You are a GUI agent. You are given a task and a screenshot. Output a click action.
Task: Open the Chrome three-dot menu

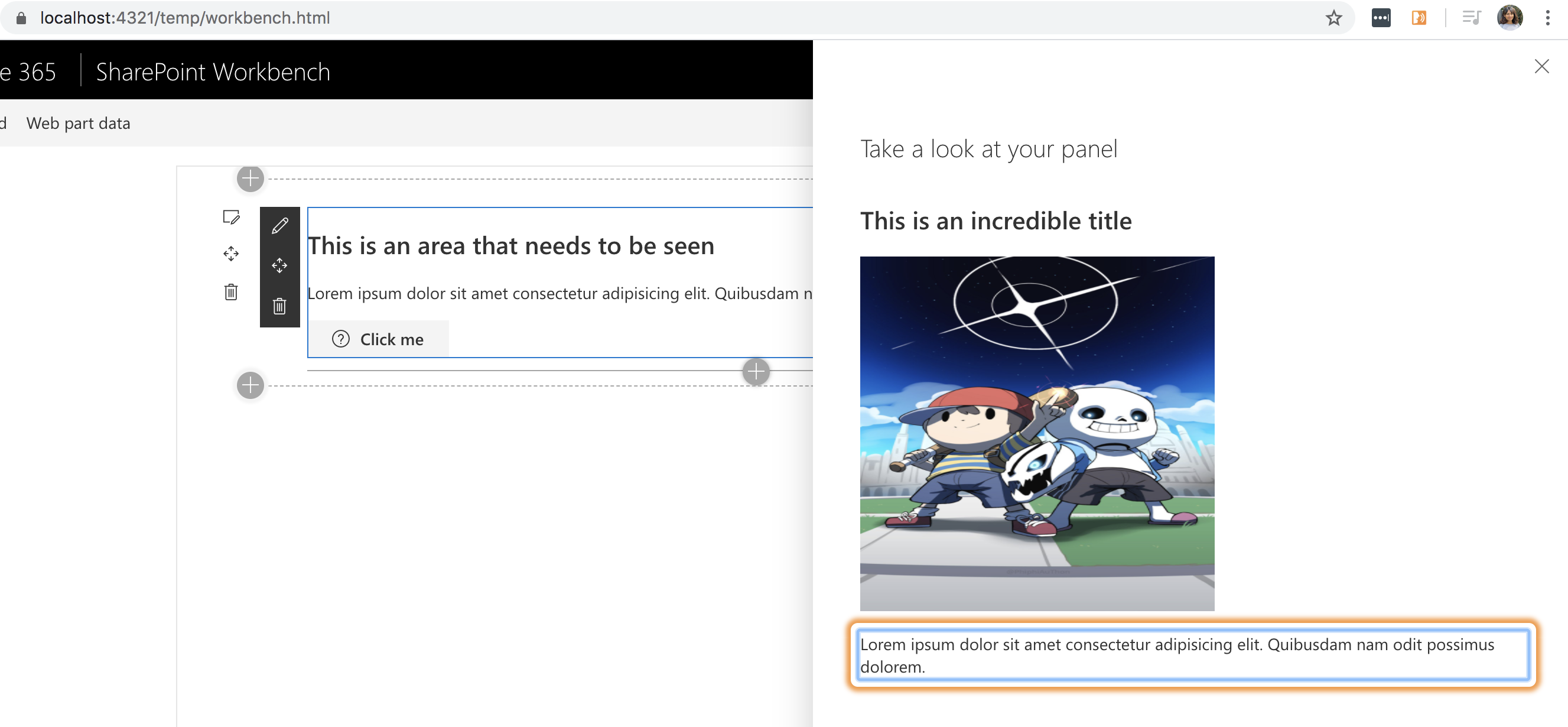click(1547, 18)
